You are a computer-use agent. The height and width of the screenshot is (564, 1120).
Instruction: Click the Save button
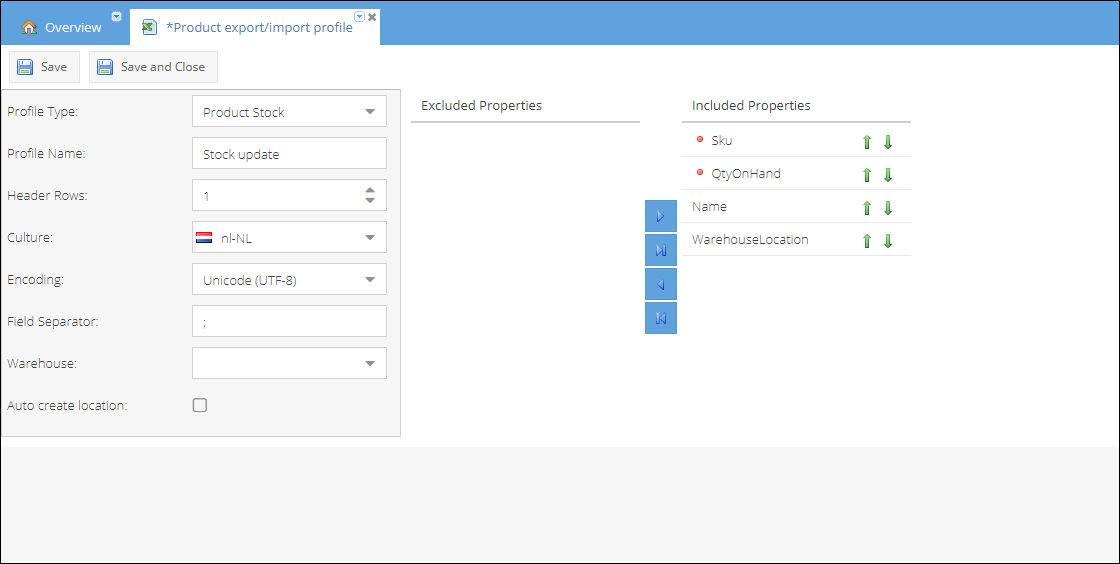(x=43, y=67)
